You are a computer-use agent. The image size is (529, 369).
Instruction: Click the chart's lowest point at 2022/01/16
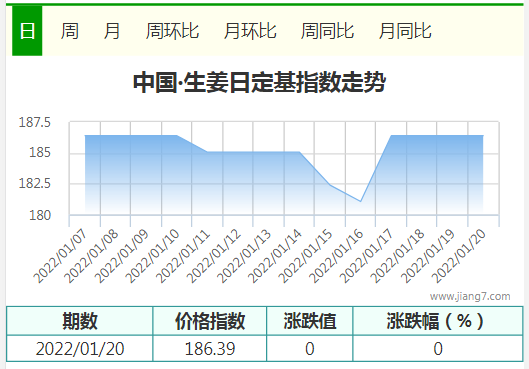coord(361,201)
